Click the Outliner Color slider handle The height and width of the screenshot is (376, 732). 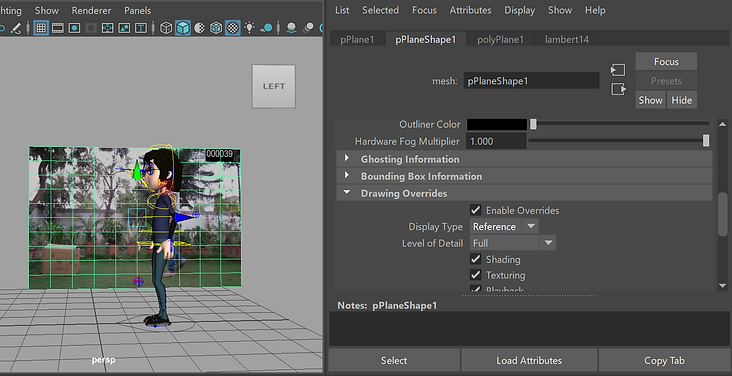click(533, 124)
